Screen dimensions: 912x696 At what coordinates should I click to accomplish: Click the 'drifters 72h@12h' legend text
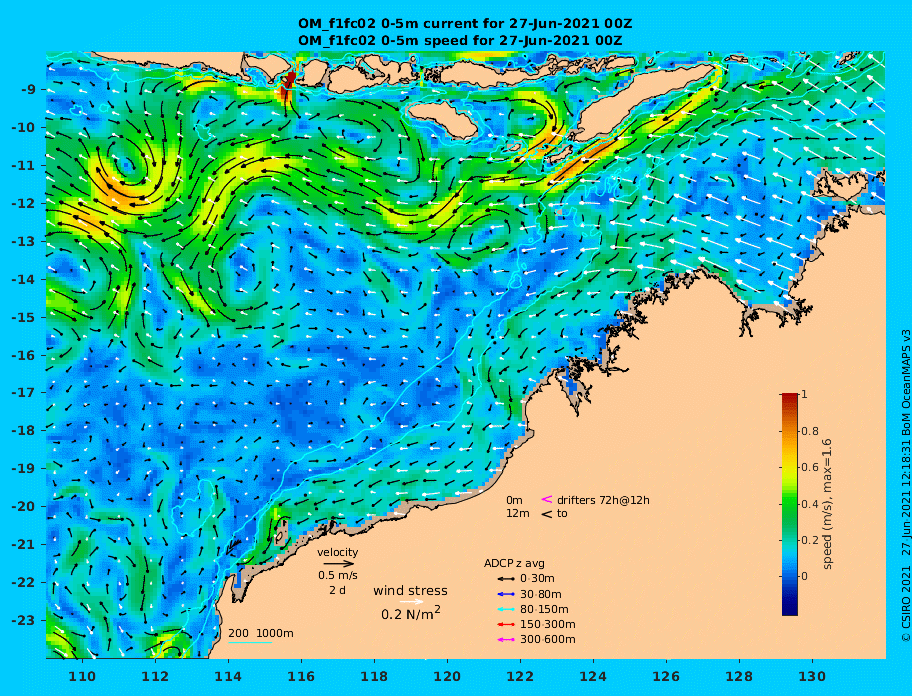coord(603,500)
